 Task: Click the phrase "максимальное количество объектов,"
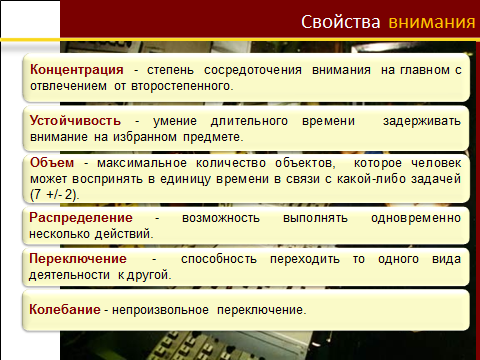coord(216,163)
